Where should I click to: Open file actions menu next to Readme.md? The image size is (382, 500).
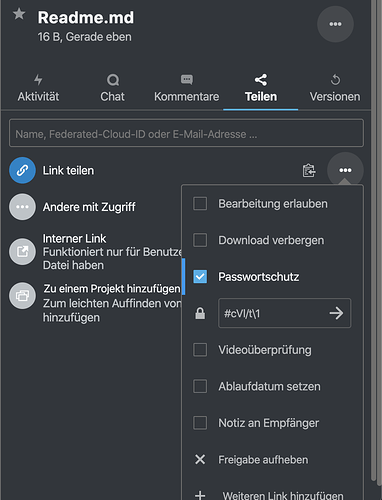click(335, 24)
